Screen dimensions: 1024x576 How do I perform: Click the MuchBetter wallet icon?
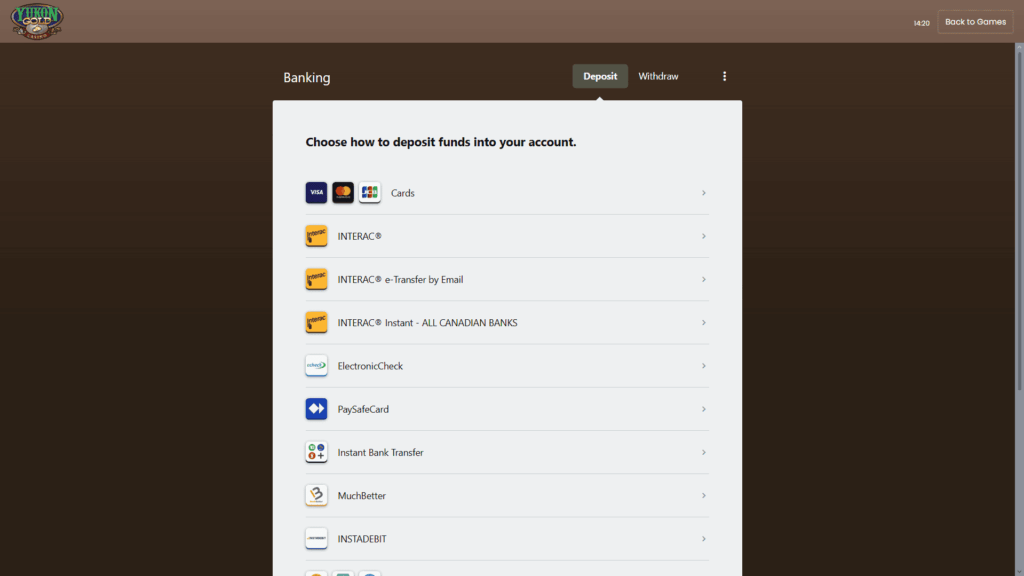click(316, 495)
